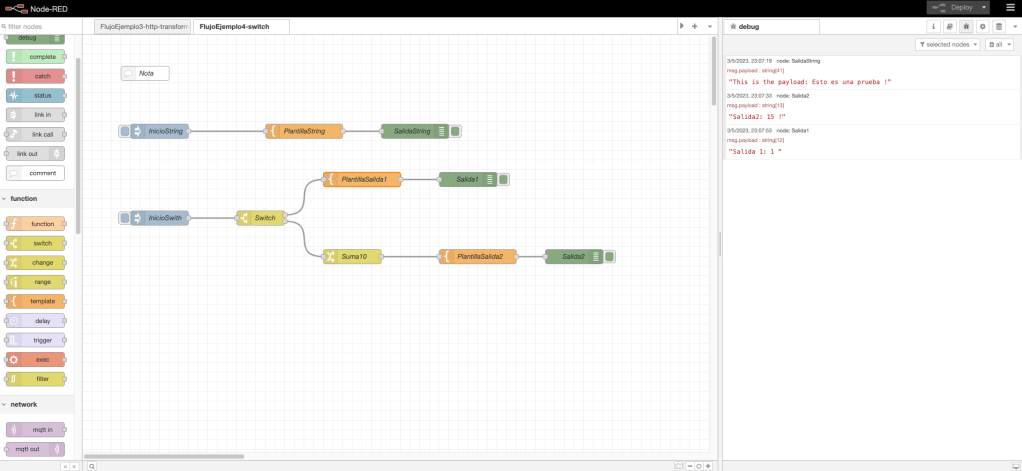This screenshot has width=1022, height=471.
Task: Switch to FlujoEjemplo3-http-transform tab
Action: pos(143,26)
